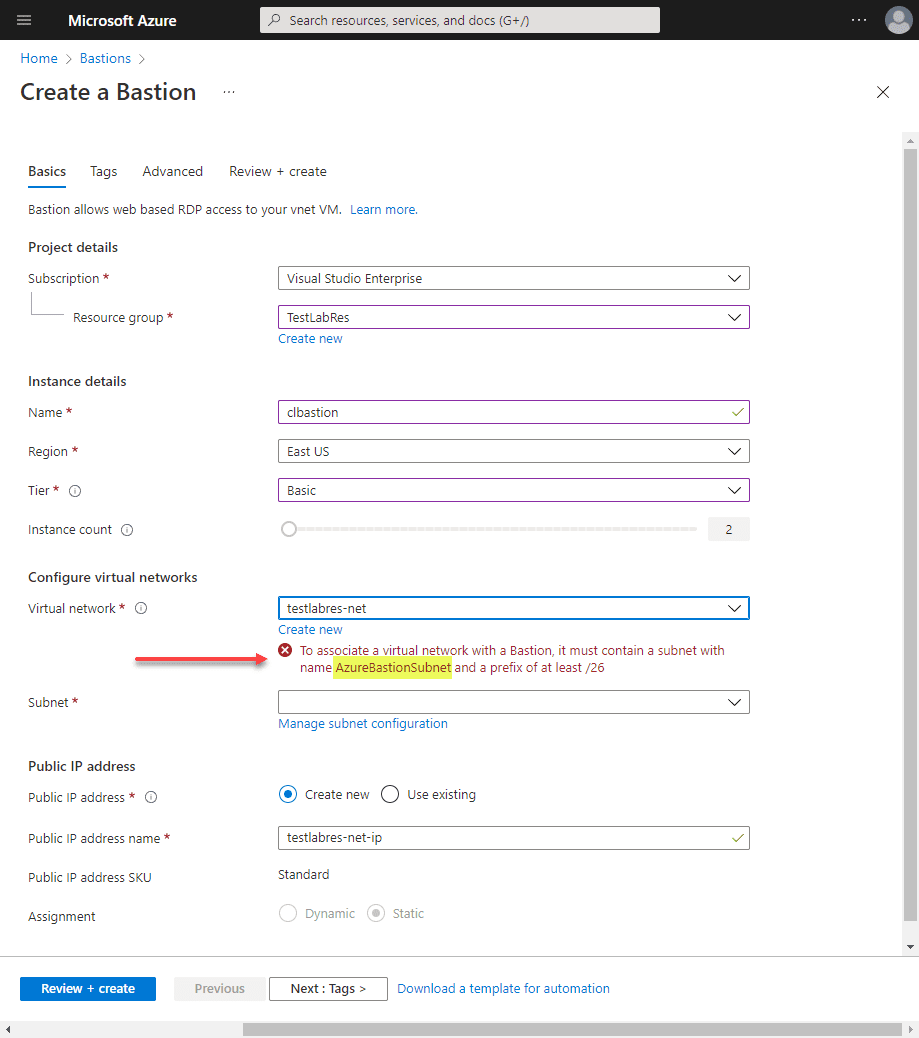Switch to the Advanced tab
Viewport: 919px width, 1038px height.
click(172, 171)
